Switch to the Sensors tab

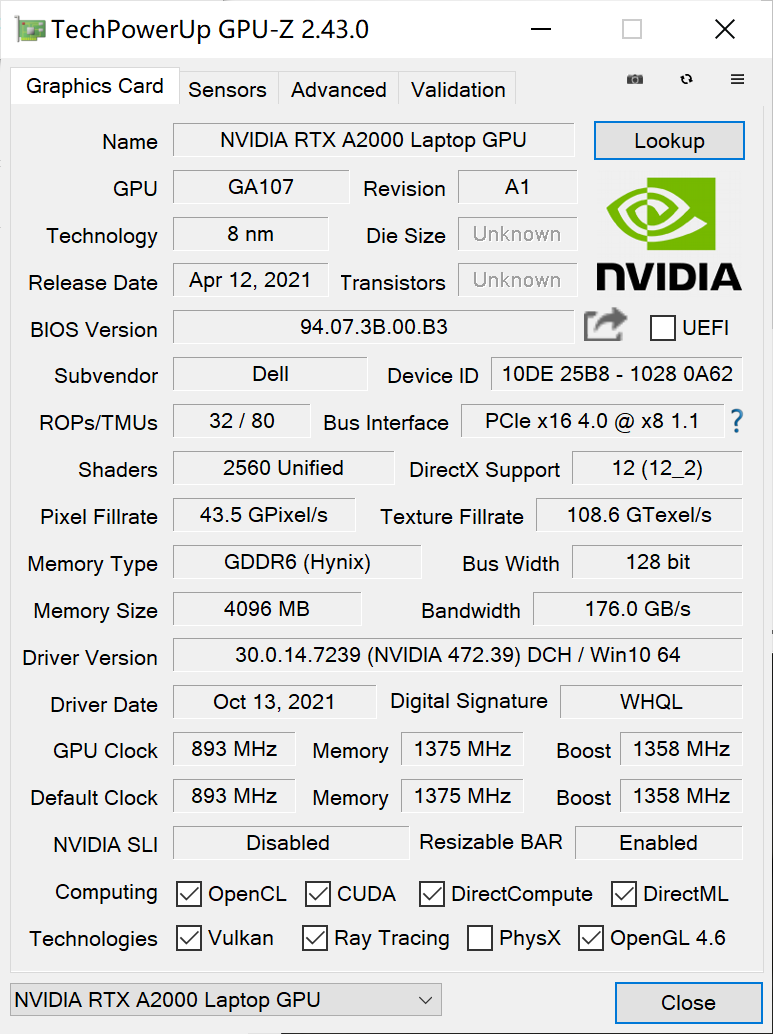(x=228, y=90)
